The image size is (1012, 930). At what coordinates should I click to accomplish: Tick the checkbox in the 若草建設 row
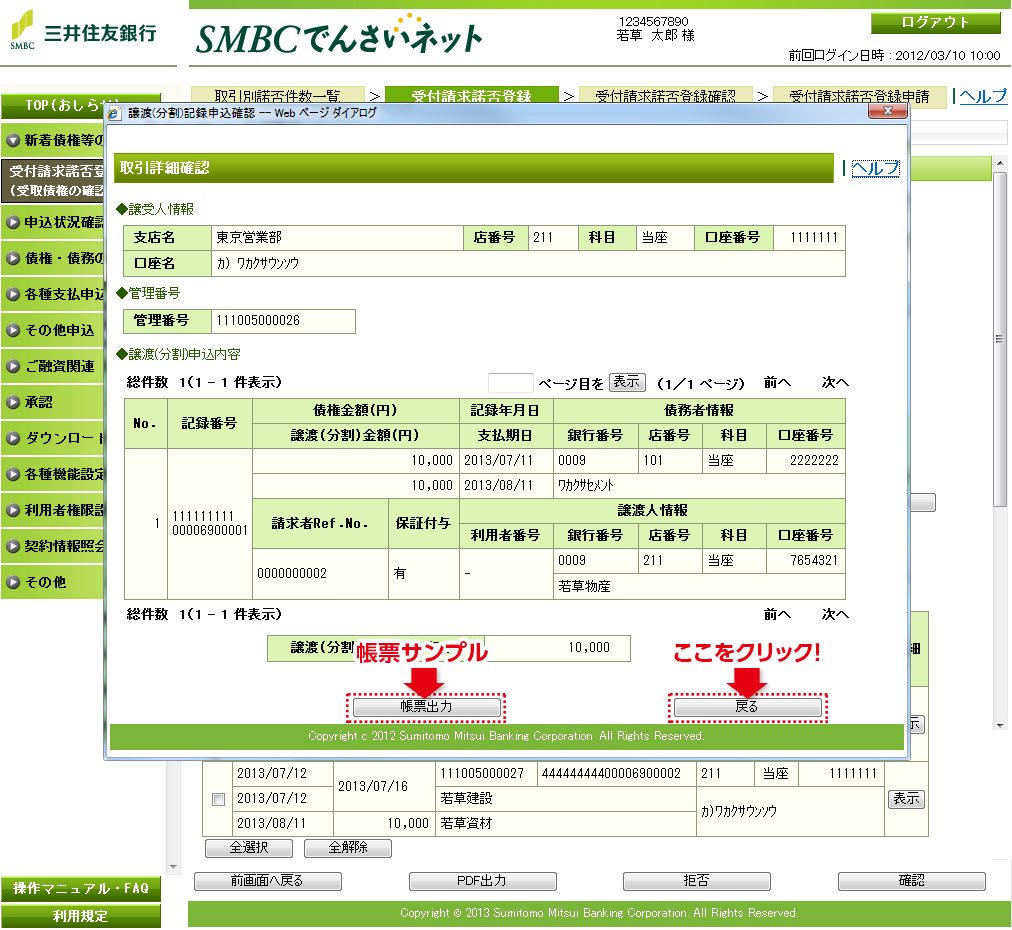pyautogui.click(x=218, y=800)
